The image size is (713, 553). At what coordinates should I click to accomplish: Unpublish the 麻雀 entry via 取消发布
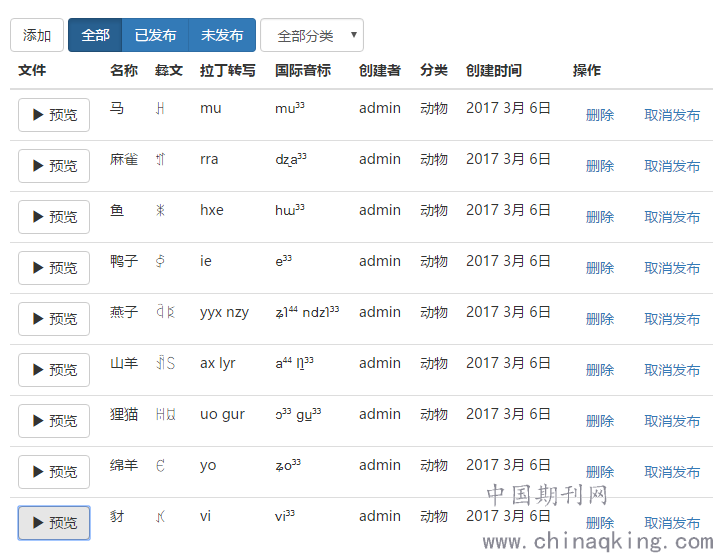672,166
